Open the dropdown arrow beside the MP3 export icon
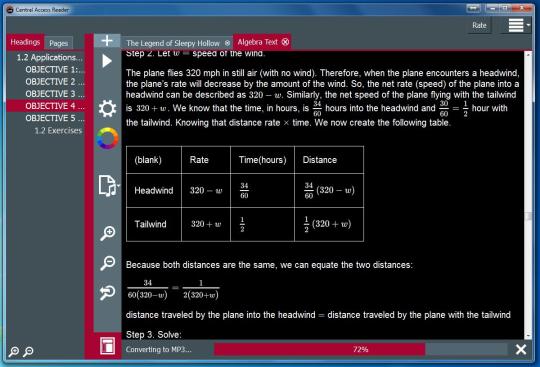 (x=118, y=186)
